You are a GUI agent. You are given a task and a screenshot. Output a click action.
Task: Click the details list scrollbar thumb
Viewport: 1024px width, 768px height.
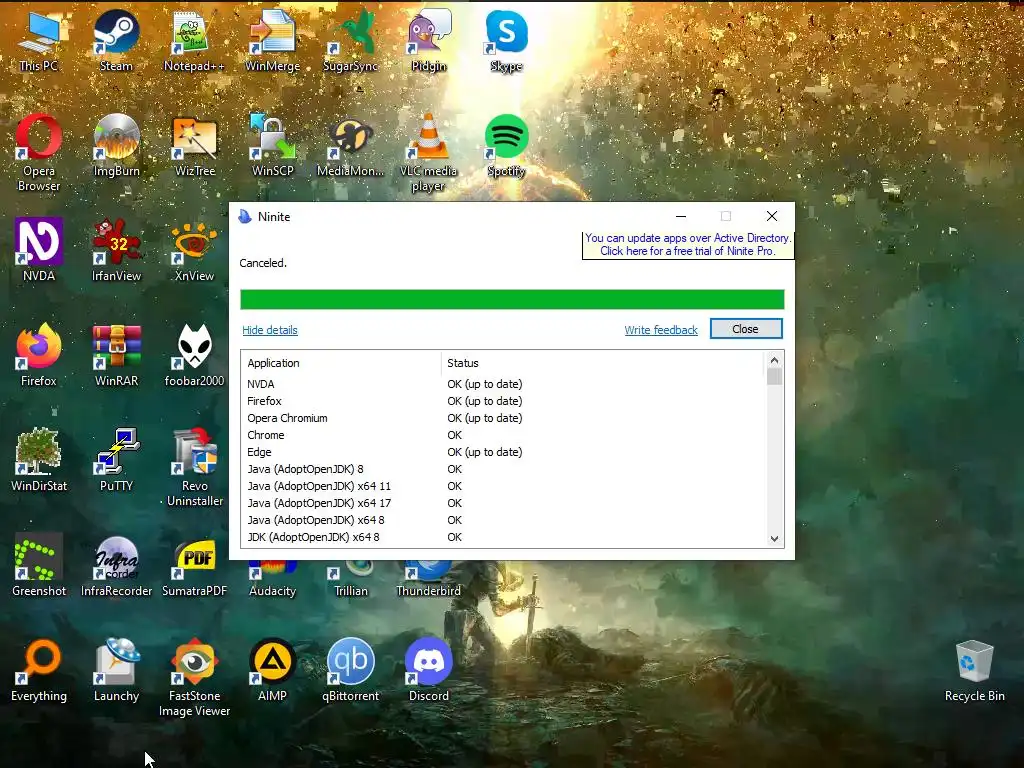775,377
